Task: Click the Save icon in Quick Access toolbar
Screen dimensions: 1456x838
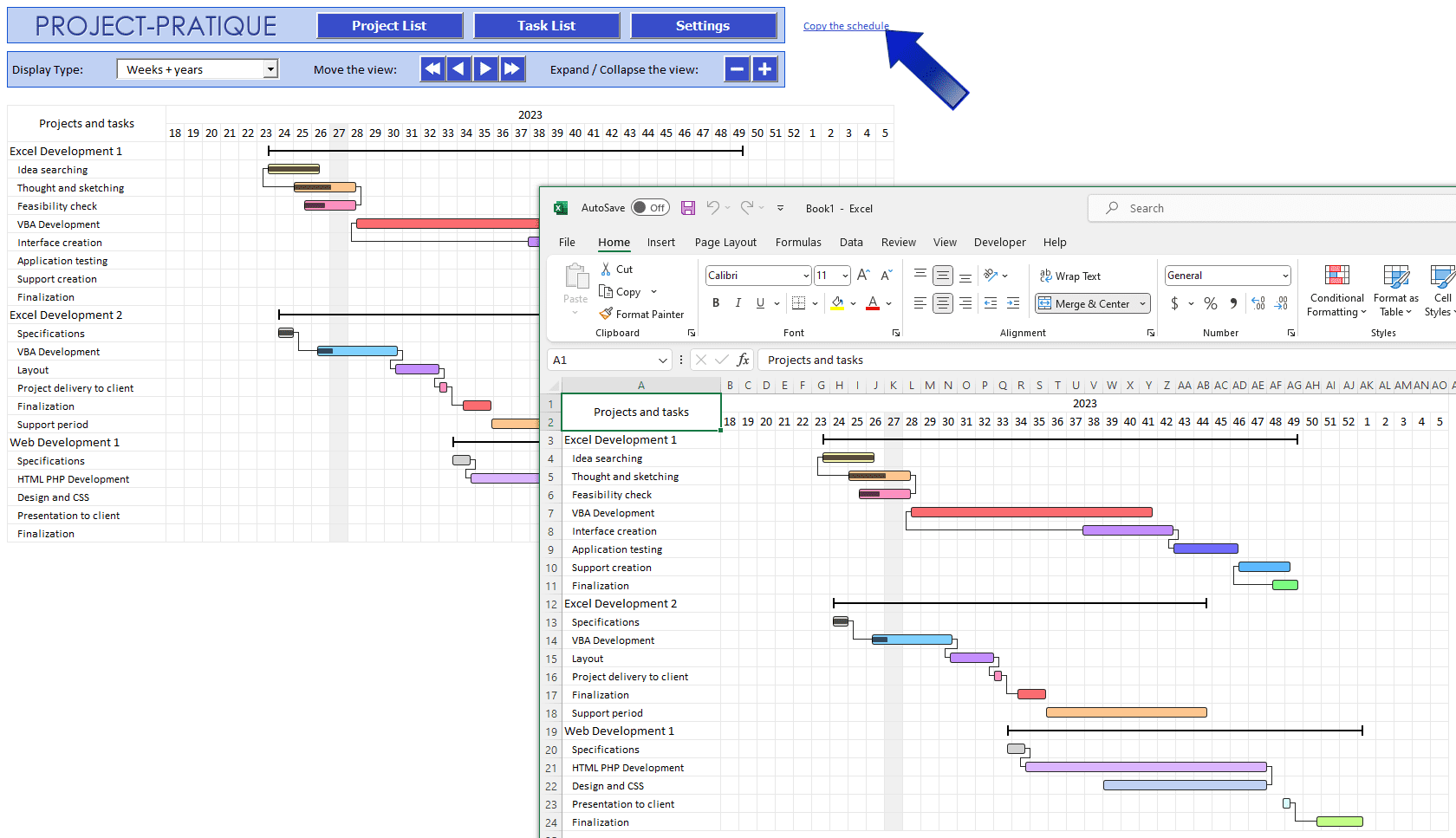Action: [x=688, y=208]
